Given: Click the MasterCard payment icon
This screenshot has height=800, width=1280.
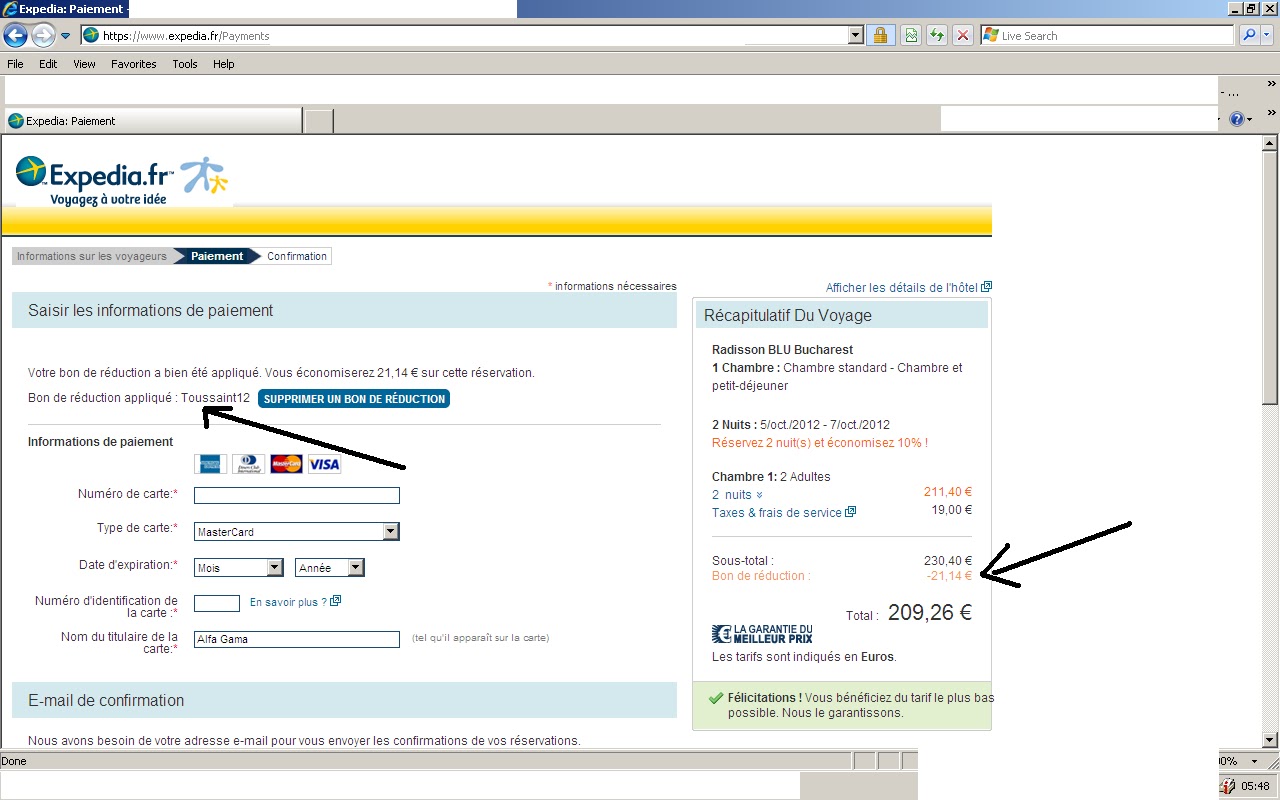Looking at the screenshot, I should click(x=285, y=463).
